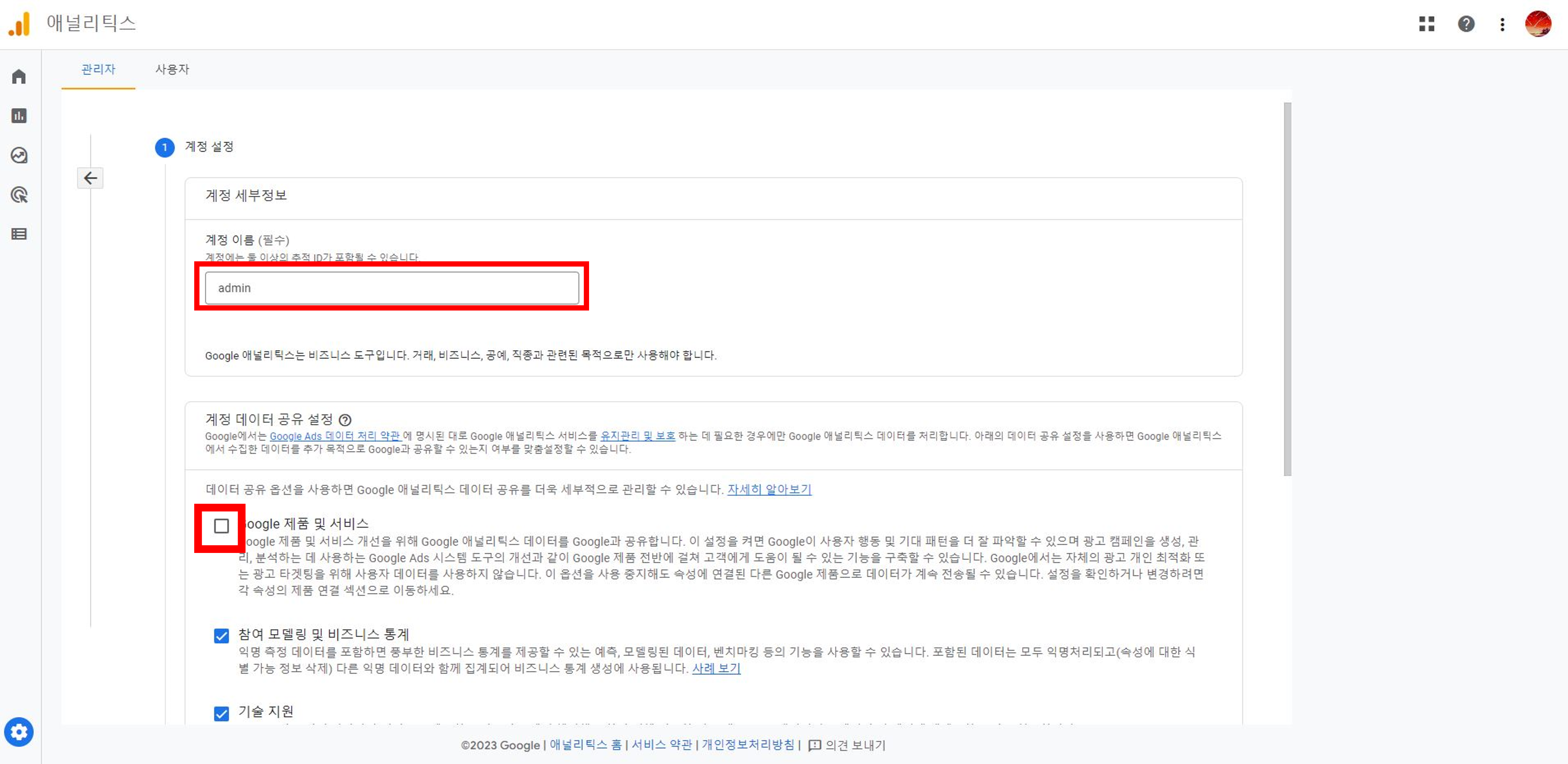1568x764 pixels.
Task: Click the 의견 보내기 text
Action: pos(855,745)
